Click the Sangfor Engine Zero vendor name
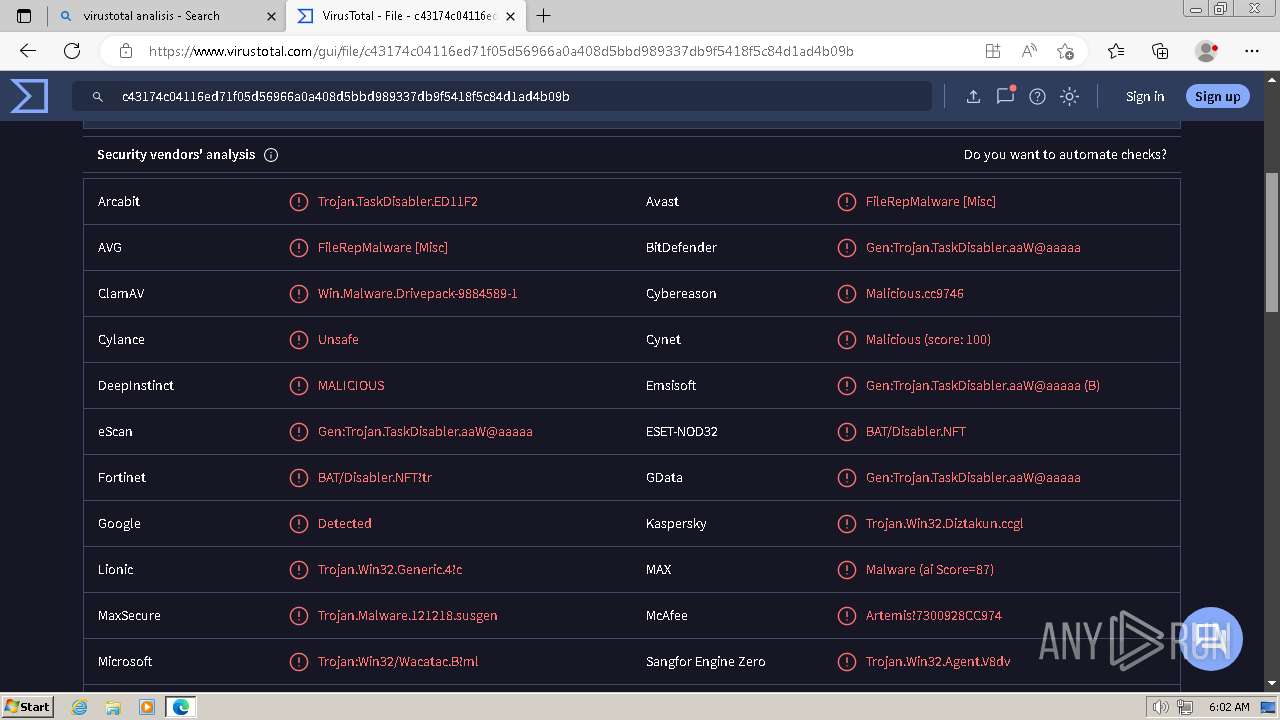The height and width of the screenshot is (720, 1280). point(706,662)
